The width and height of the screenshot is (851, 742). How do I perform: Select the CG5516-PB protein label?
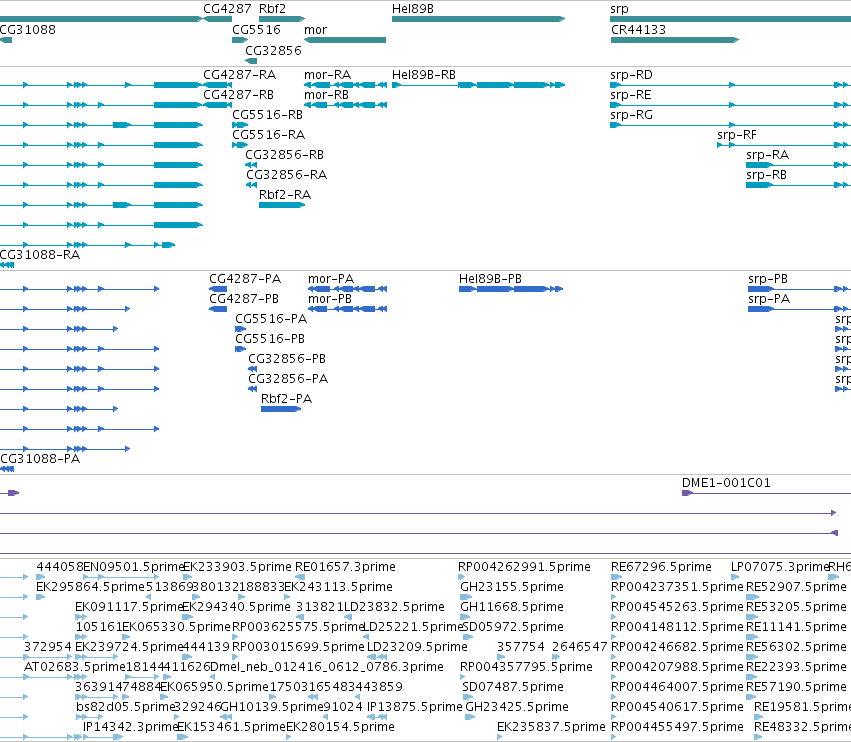pos(270,339)
